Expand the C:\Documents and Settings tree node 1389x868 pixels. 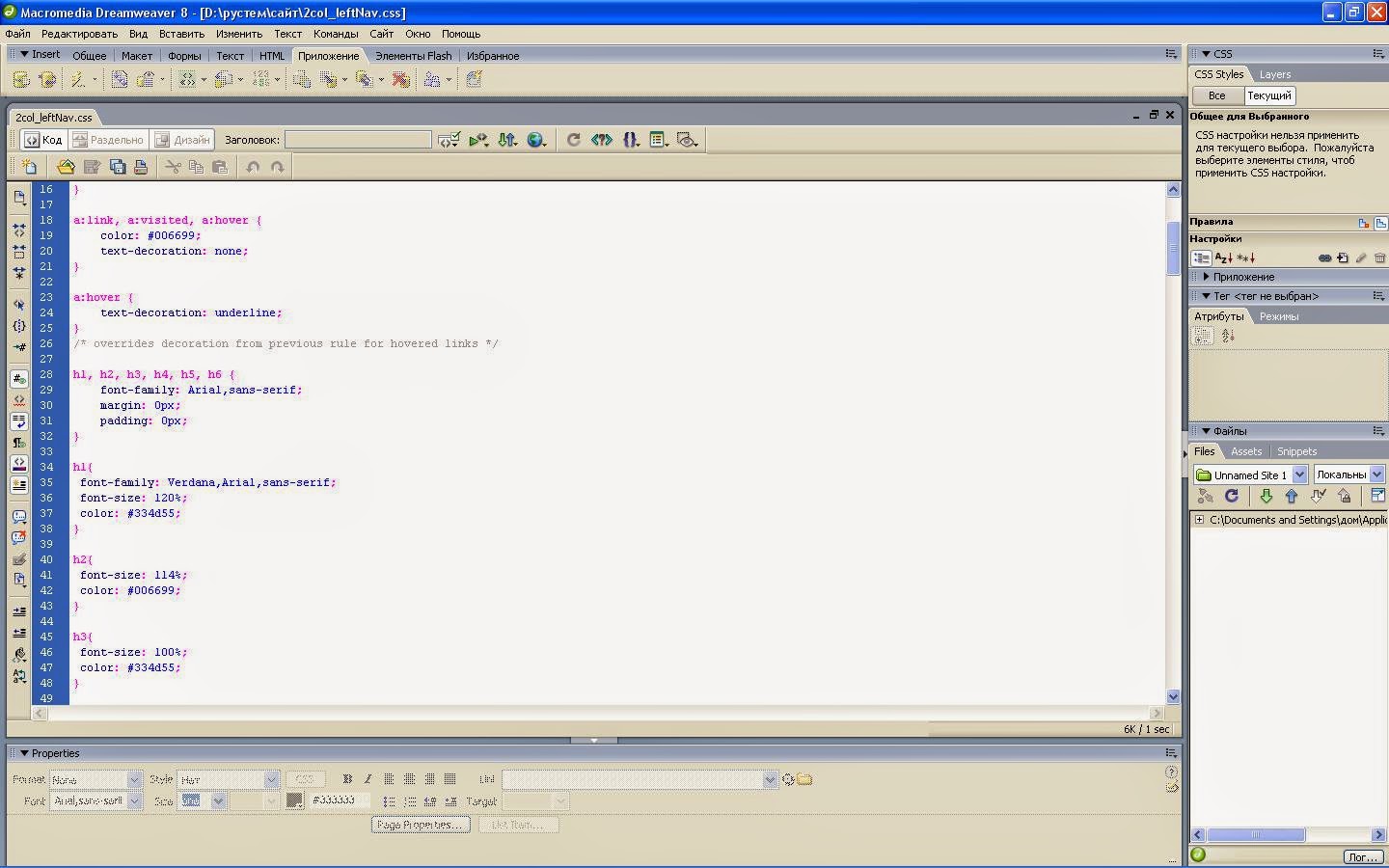tap(1199, 520)
